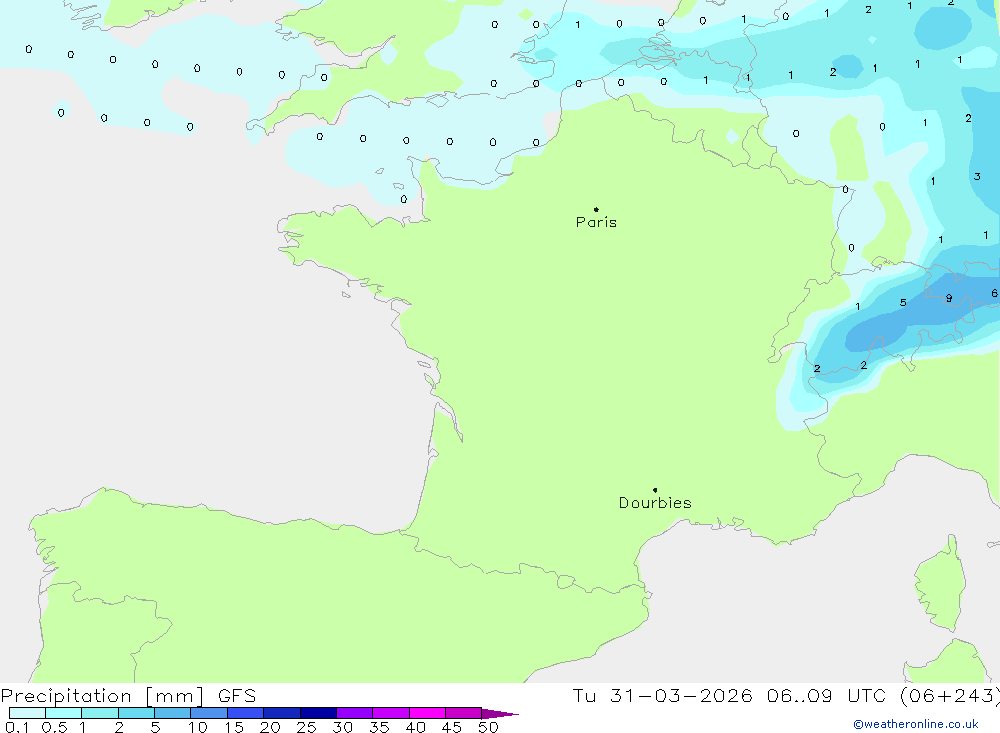Pick the 2–5 mm legend swatch
Image resolution: width=1000 pixels, height=733 pixels.
(136, 713)
